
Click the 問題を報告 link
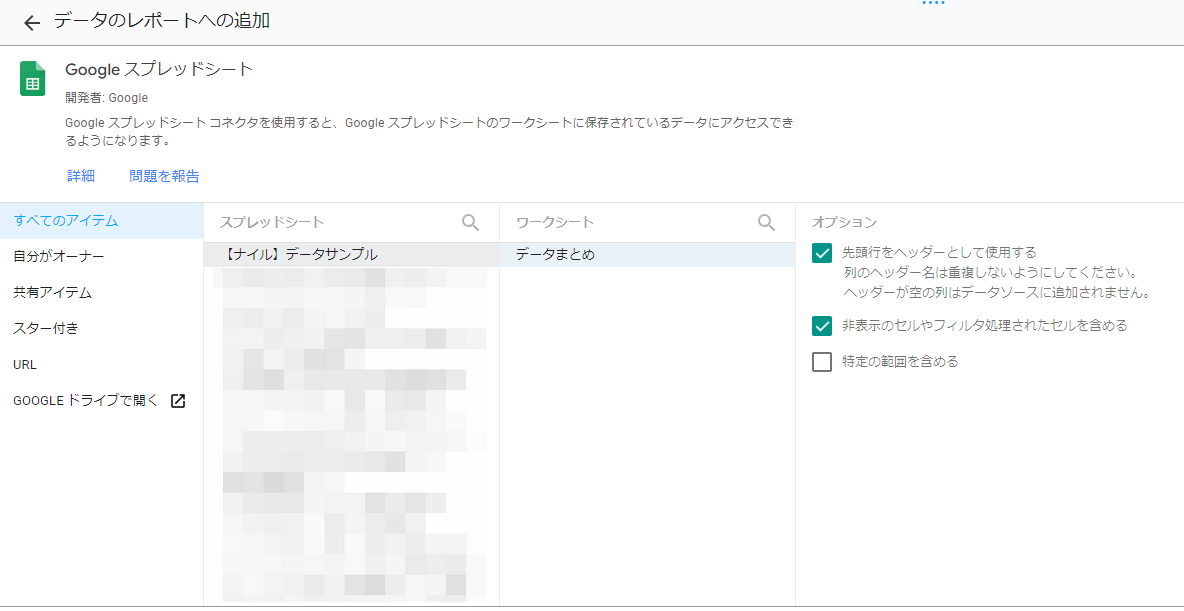(165, 176)
